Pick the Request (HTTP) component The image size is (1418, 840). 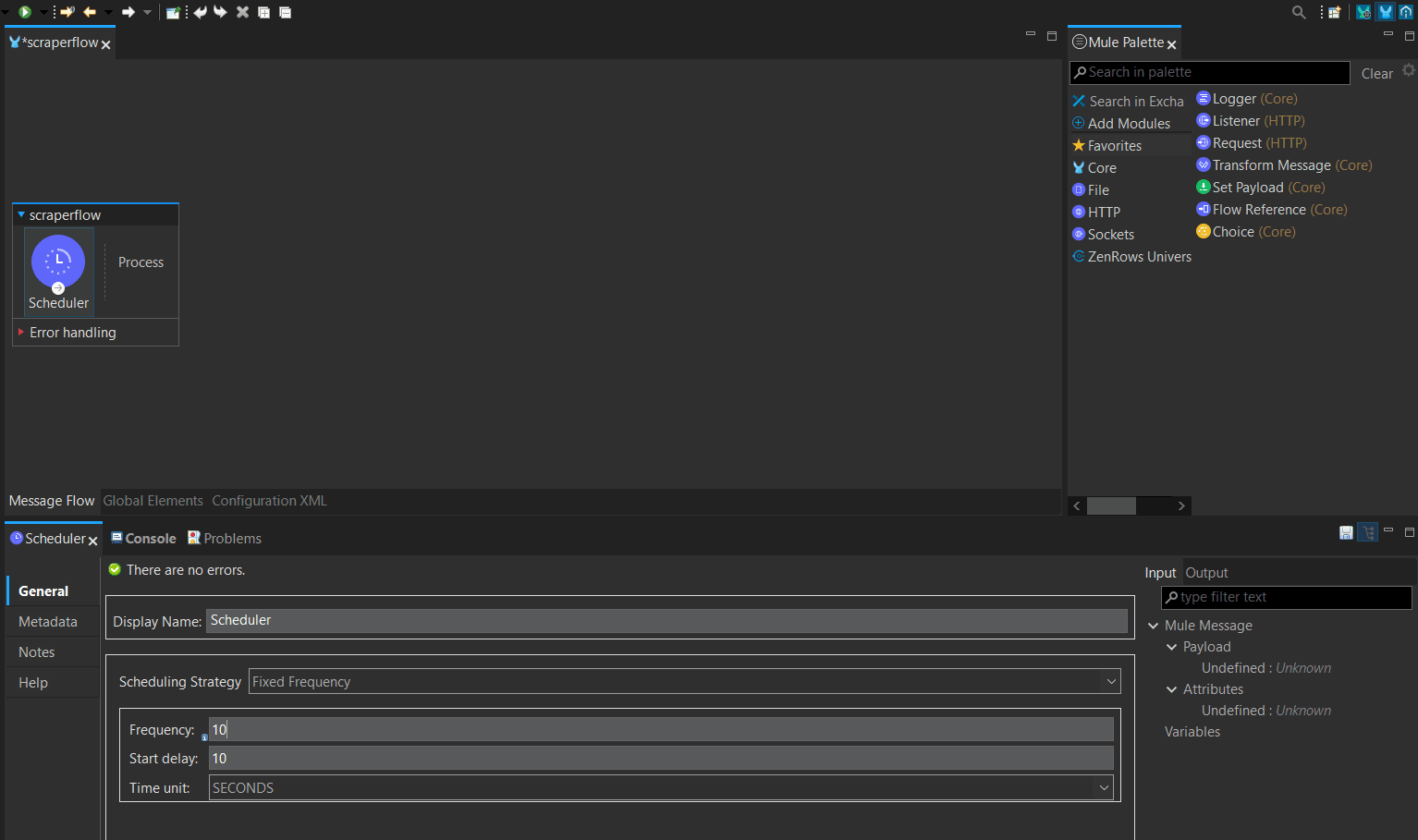pyautogui.click(x=1252, y=143)
